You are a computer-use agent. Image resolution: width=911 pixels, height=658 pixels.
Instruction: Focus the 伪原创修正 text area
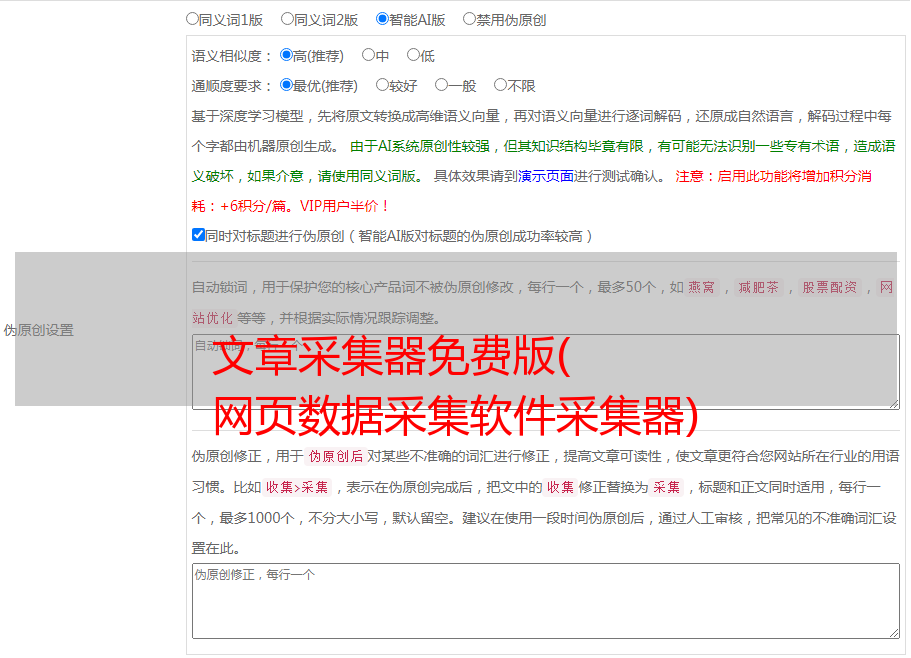545,600
